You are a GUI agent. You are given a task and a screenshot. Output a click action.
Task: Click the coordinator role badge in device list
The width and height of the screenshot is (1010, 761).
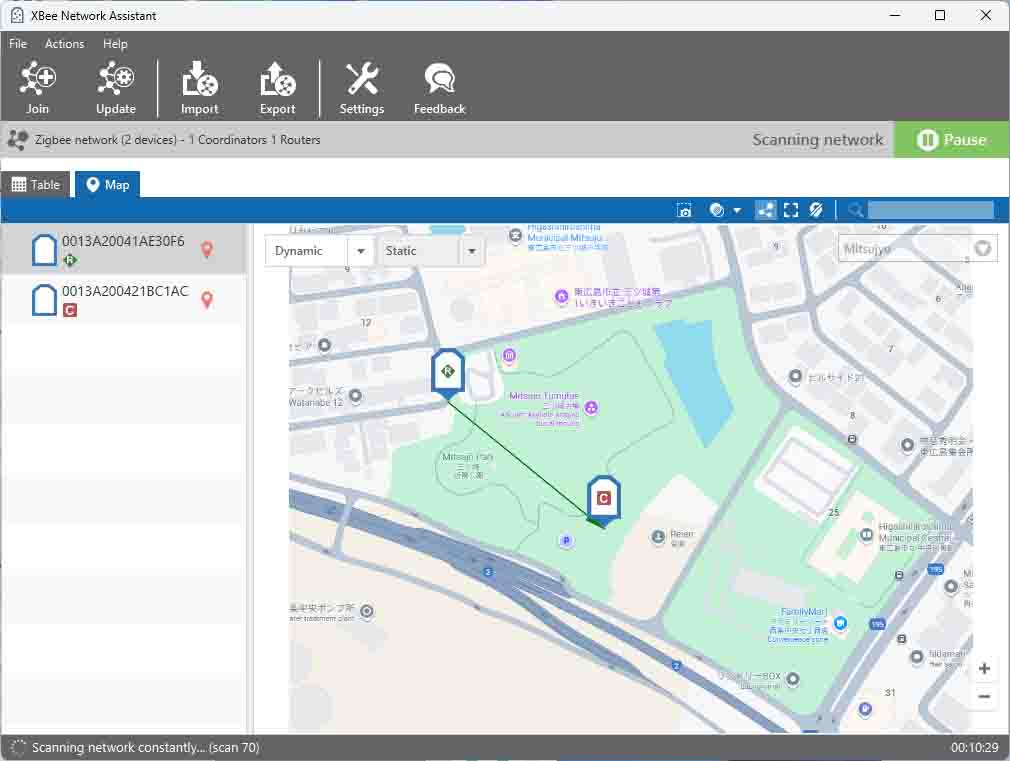(x=70, y=311)
